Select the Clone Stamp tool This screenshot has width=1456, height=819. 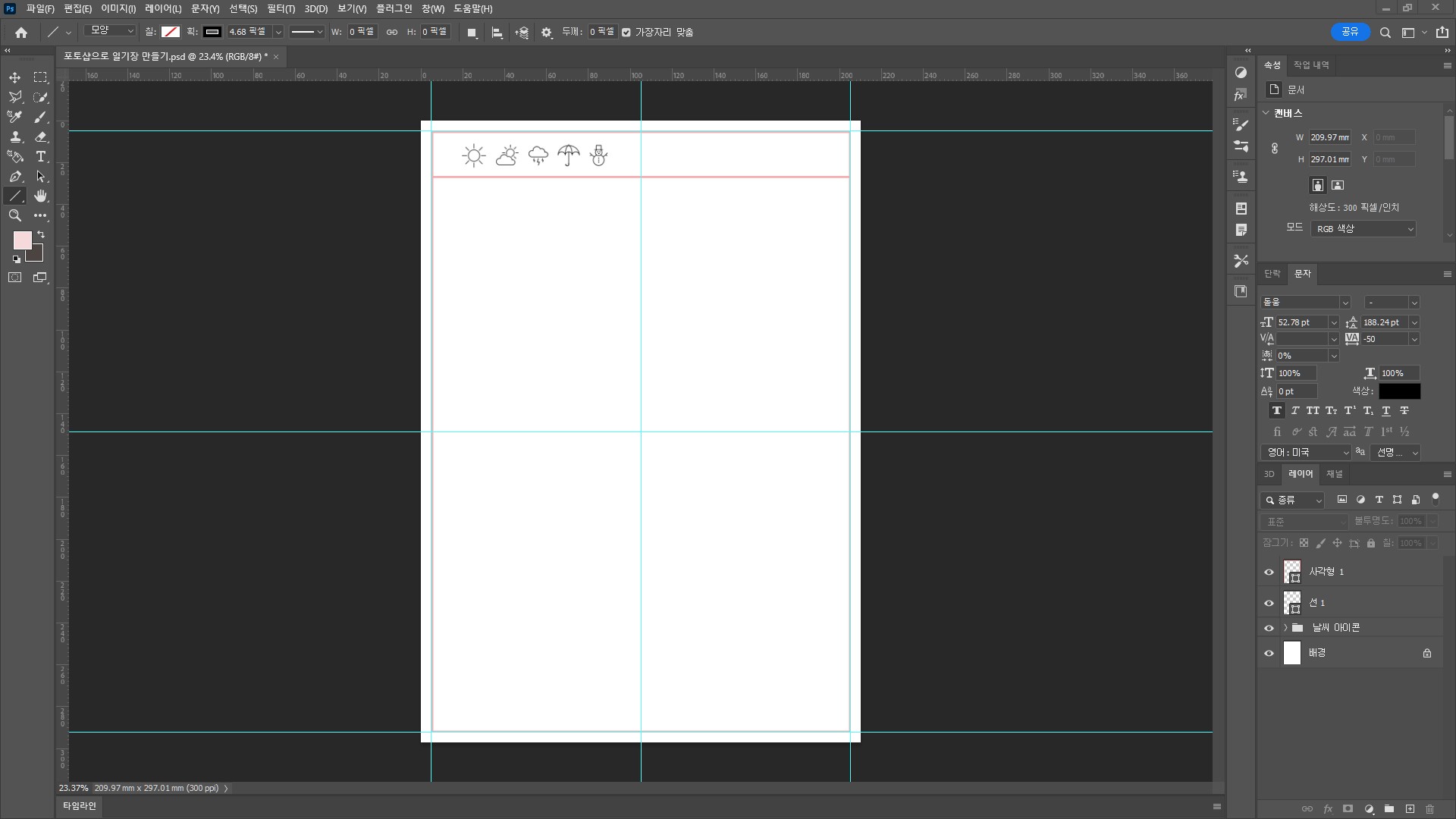(14, 136)
